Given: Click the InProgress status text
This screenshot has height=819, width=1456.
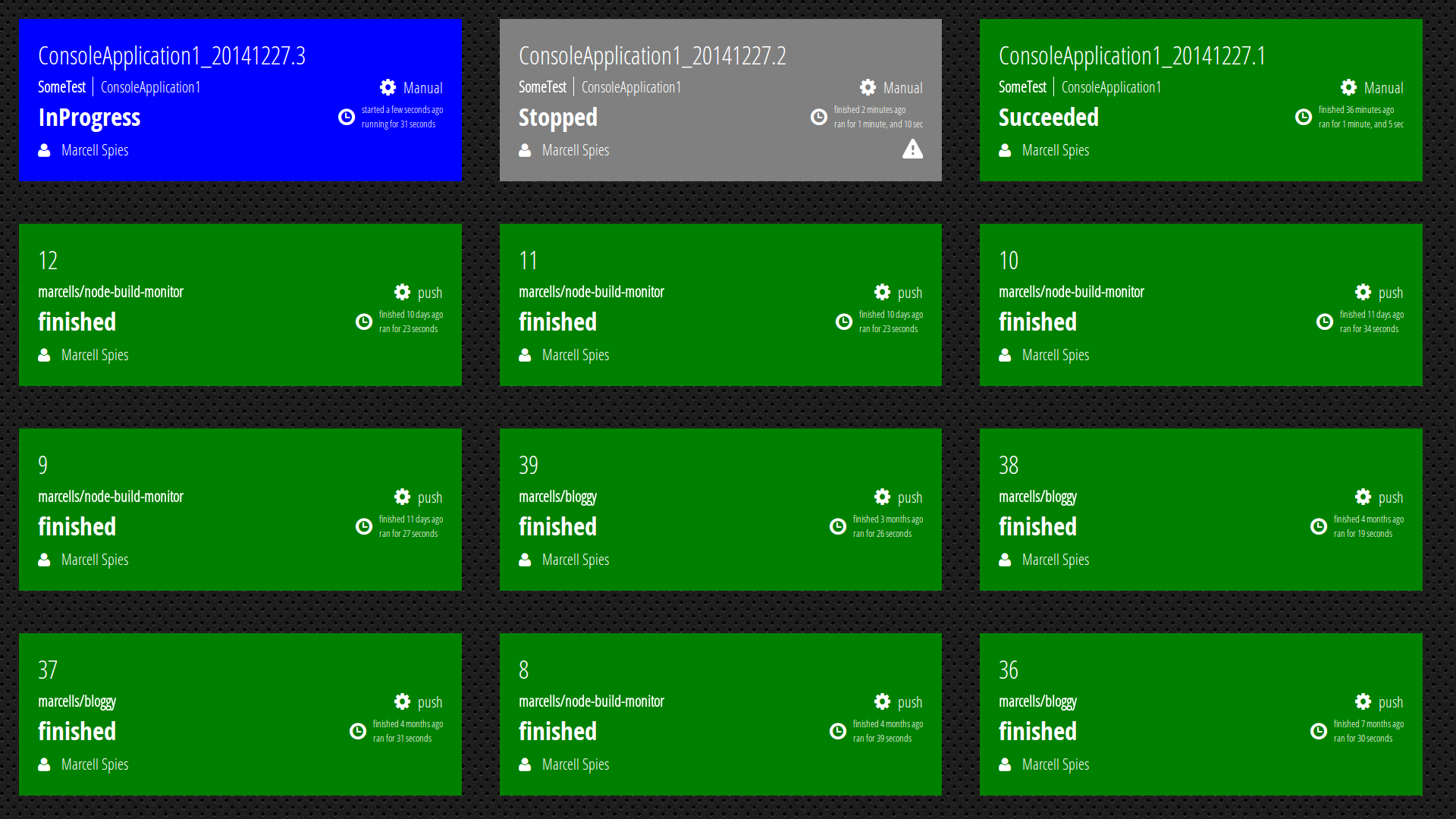Looking at the screenshot, I should [x=89, y=118].
